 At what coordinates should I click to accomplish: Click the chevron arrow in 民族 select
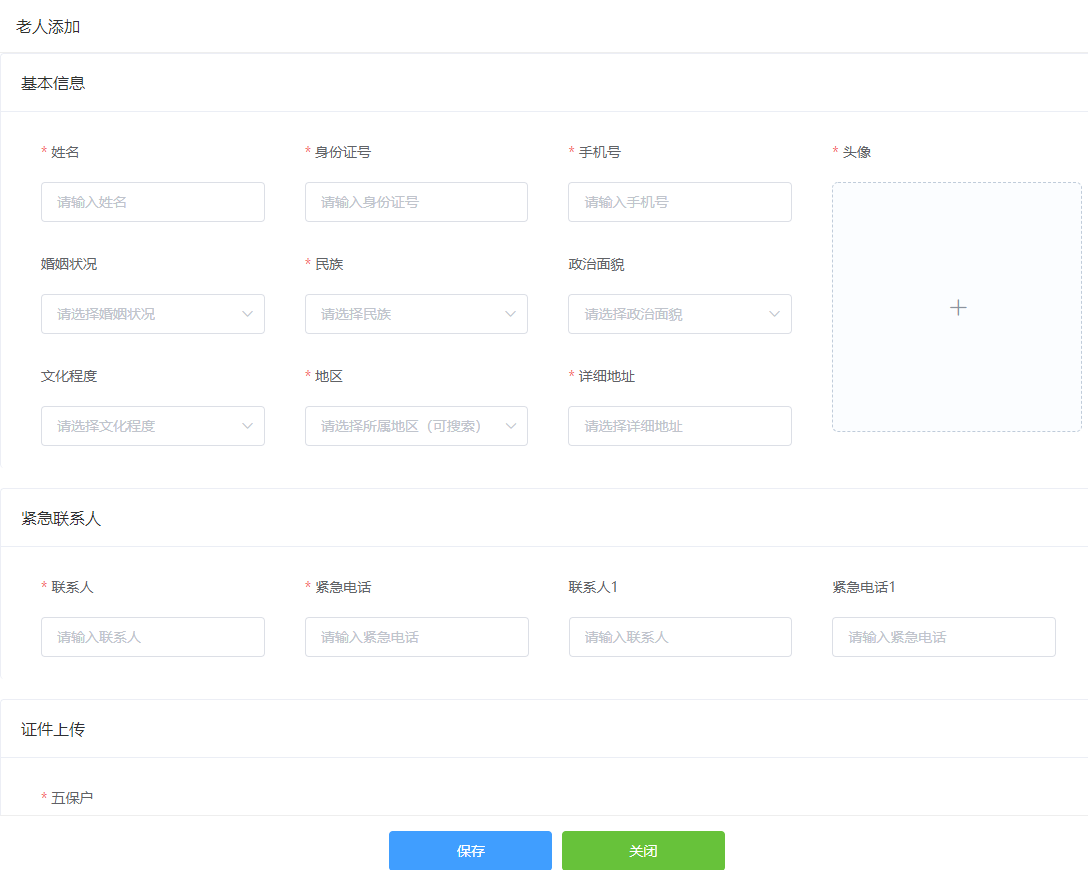pyautogui.click(x=511, y=314)
